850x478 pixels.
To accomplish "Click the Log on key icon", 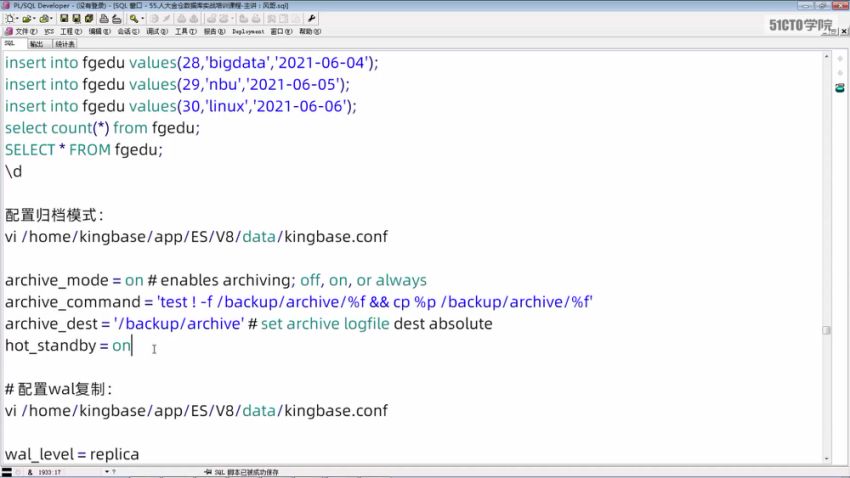I will pos(133,18).
